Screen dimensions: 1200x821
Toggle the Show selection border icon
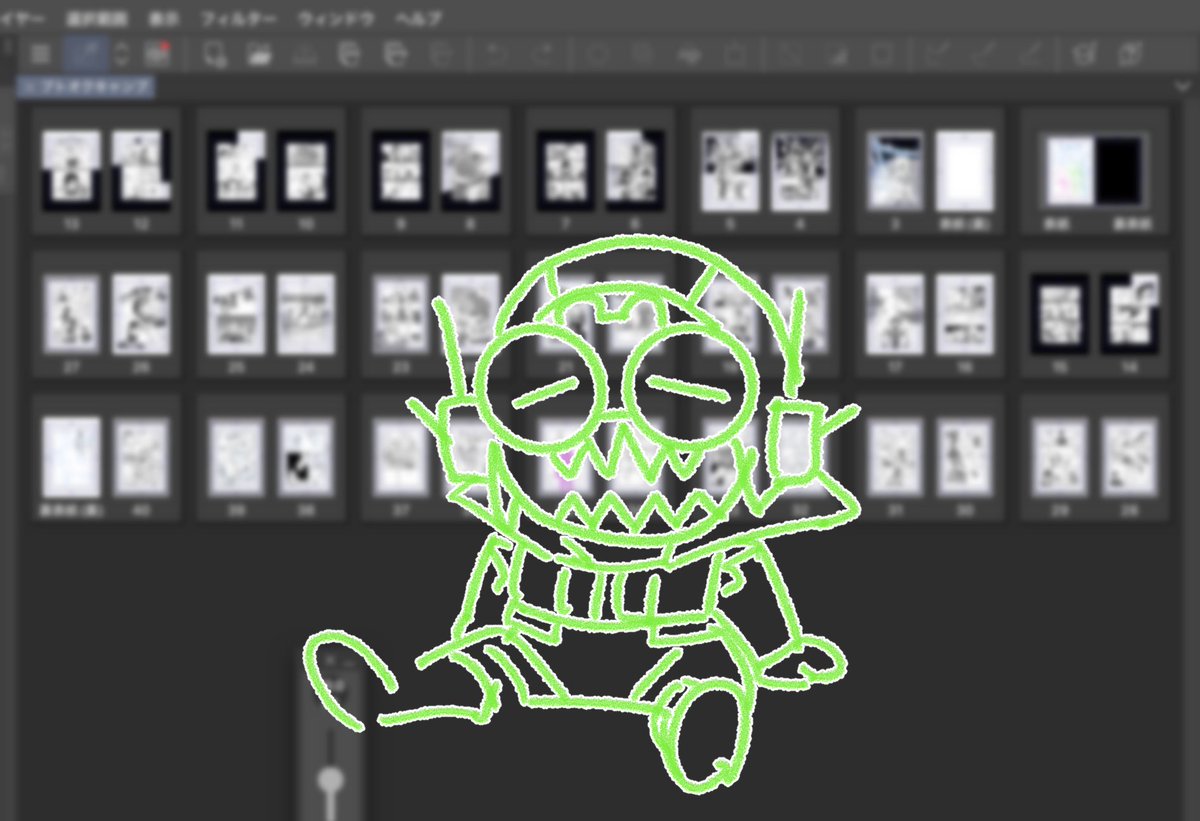coord(881,54)
